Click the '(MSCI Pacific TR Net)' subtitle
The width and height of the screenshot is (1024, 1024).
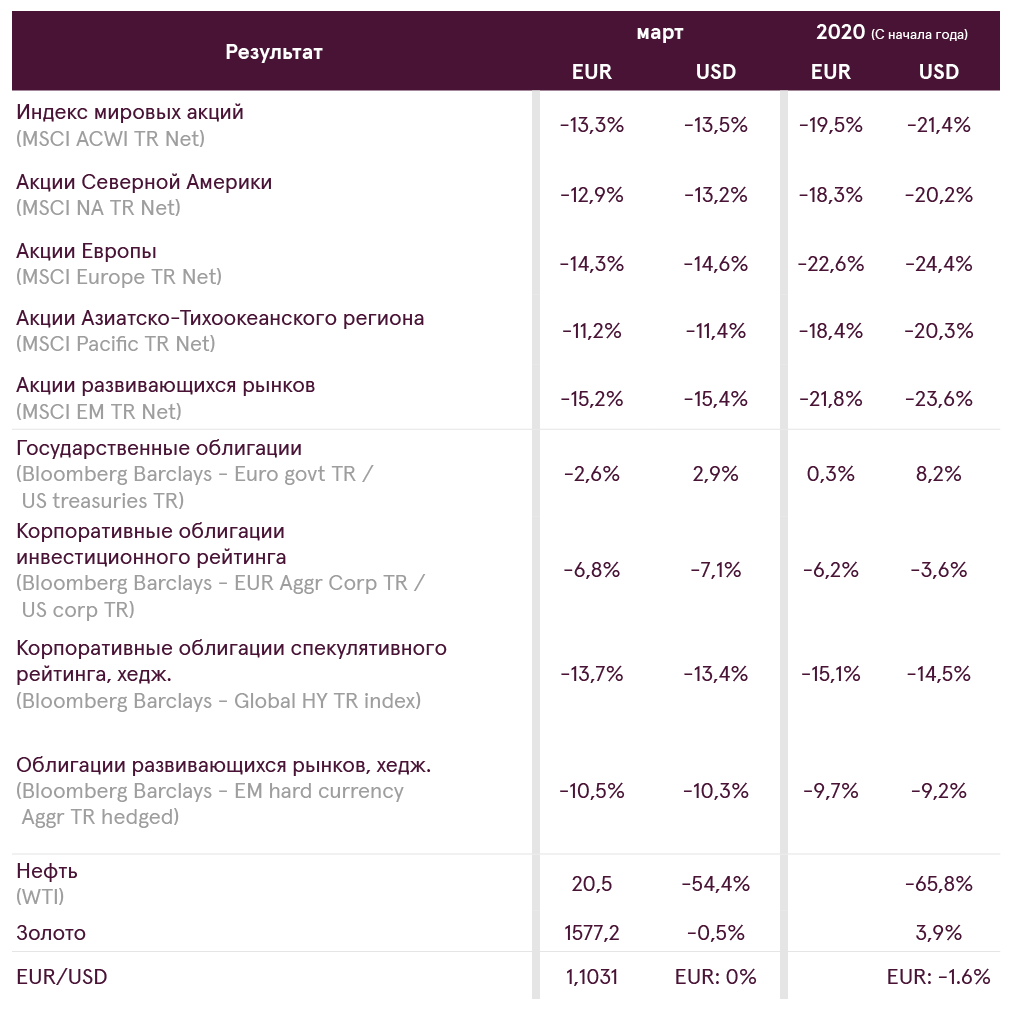pos(116,344)
